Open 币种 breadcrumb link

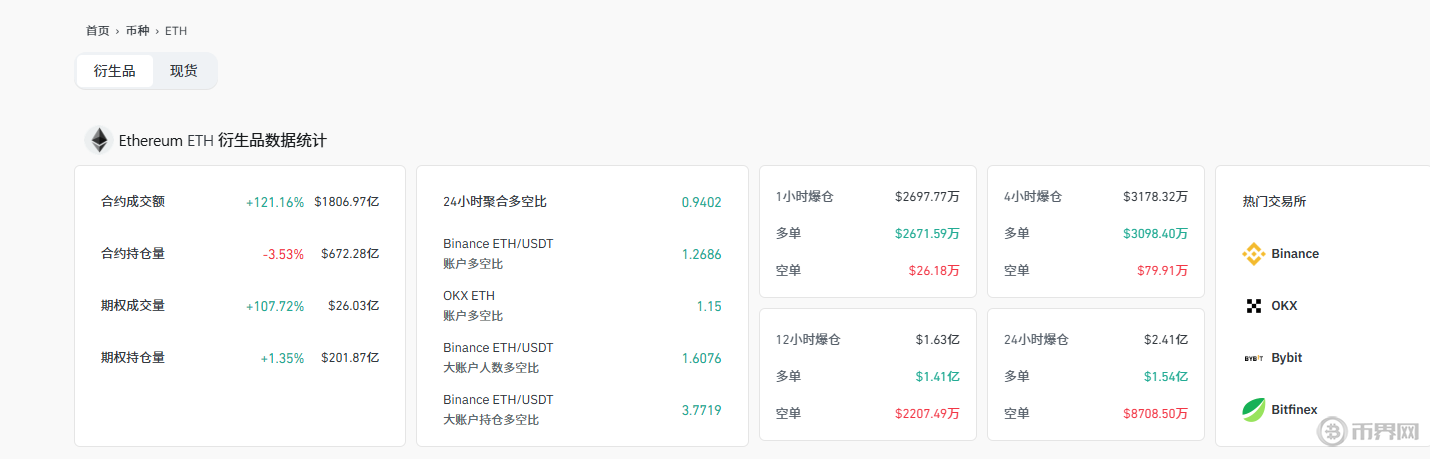pos(138,31)
